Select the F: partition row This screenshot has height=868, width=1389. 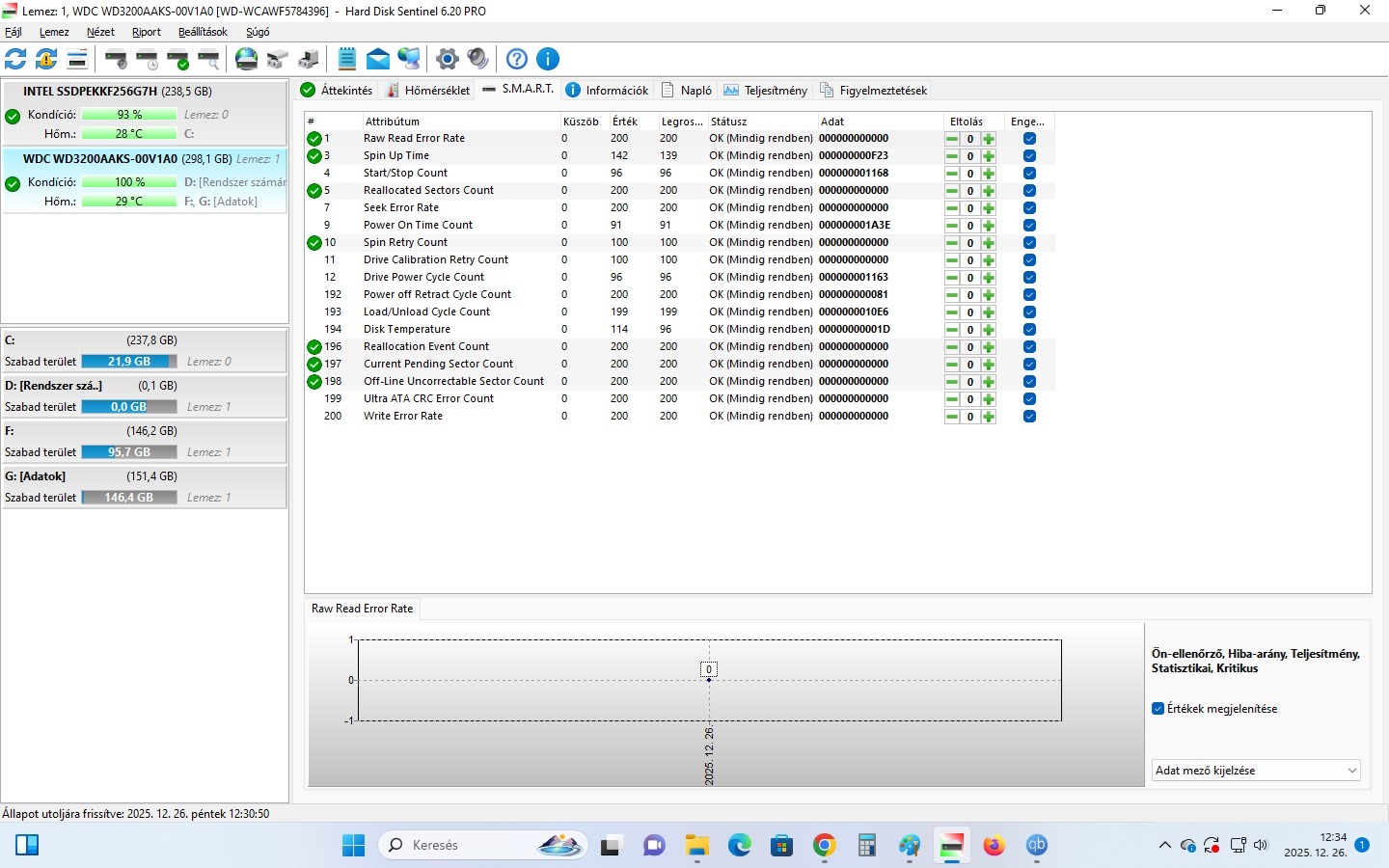145,442
